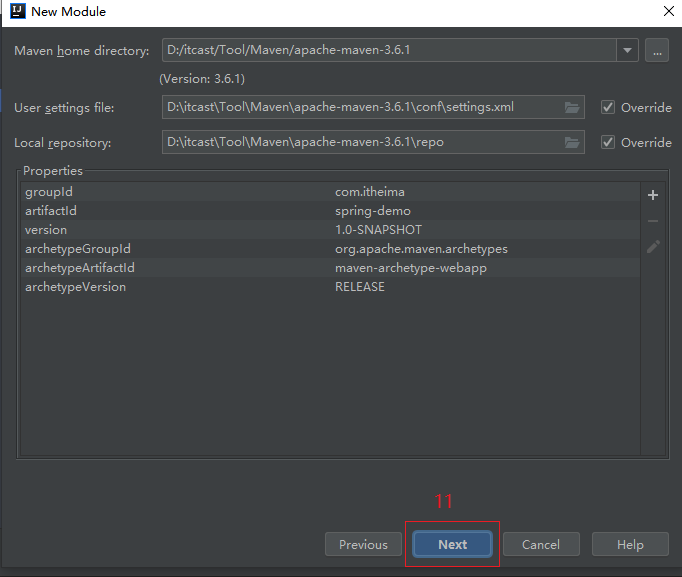
Task: Click the plus icon to add property
Action: pyautogui.click(x=653, y=195)
